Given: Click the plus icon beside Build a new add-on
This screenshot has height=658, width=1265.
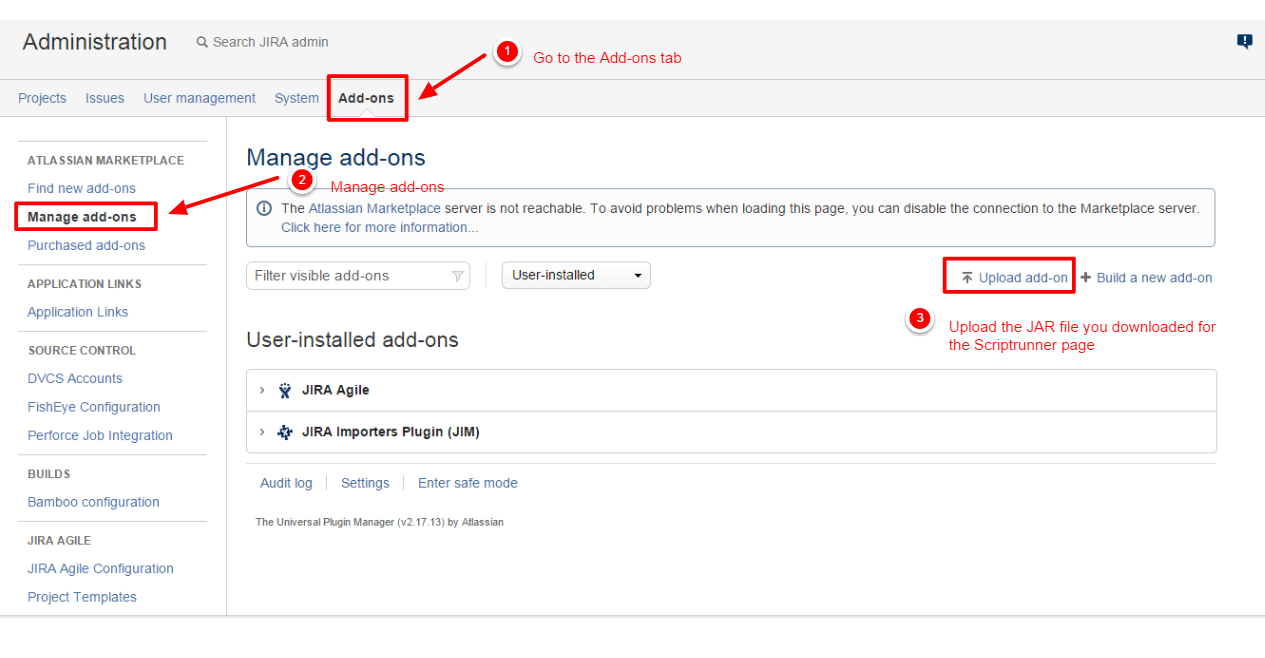Looking at the screenshot, I should coord(1086,277).
